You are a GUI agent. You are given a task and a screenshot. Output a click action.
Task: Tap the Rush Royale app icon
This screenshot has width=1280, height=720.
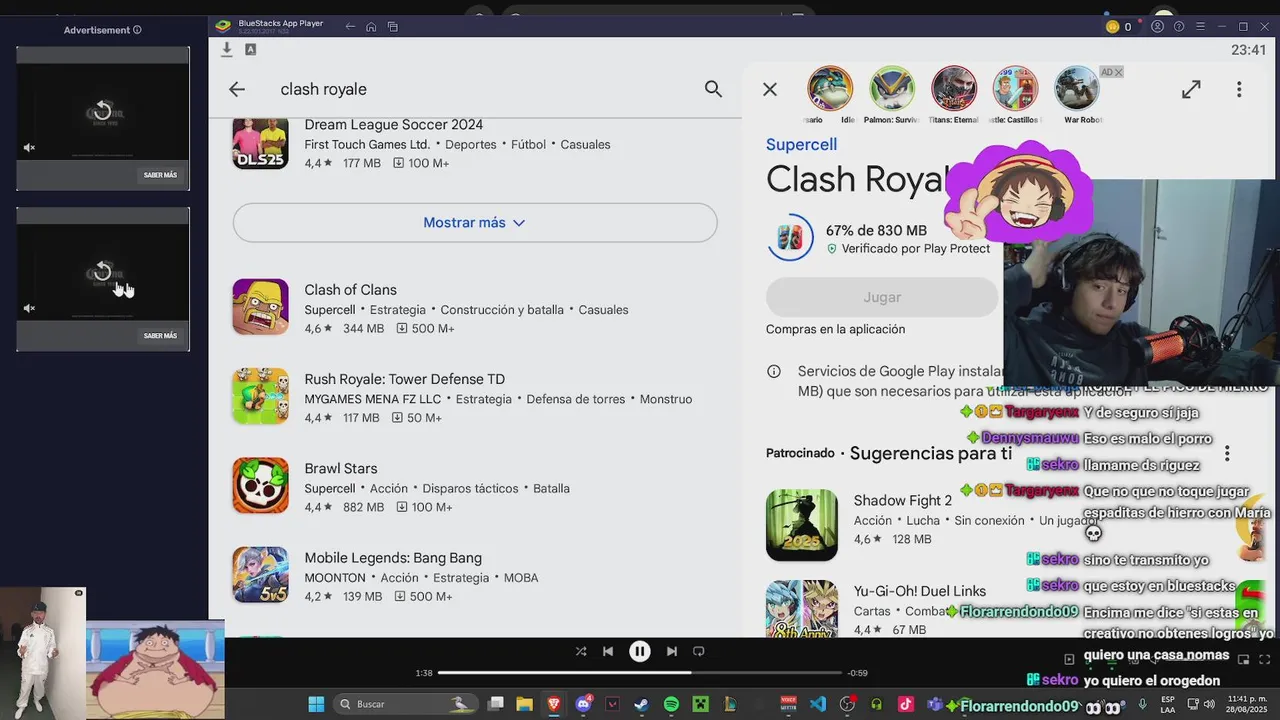pyautogui.click(x=261, y=396)
